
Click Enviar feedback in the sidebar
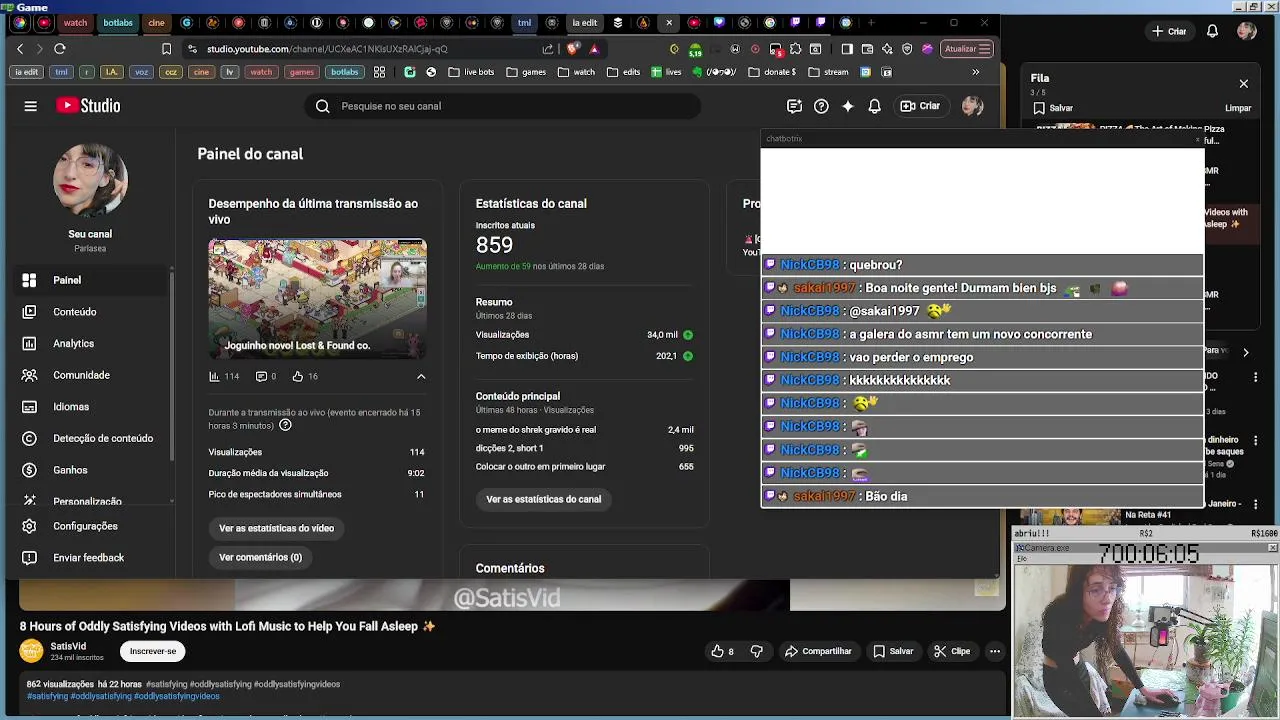(x=90, y=558)
